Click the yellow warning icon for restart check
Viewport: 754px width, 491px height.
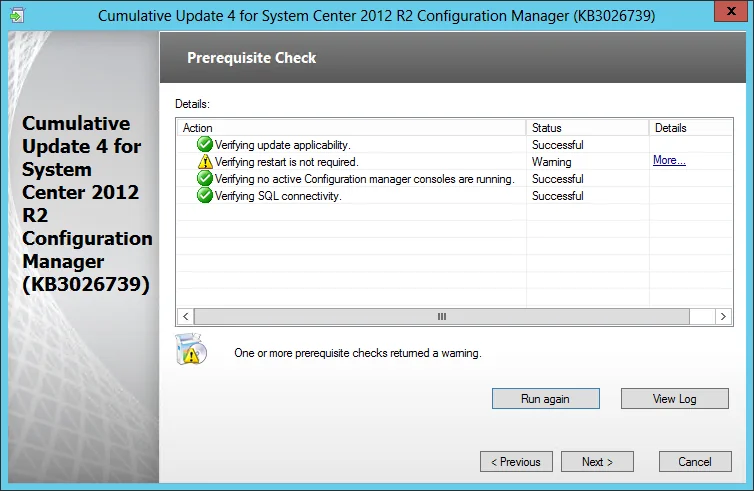205,162
